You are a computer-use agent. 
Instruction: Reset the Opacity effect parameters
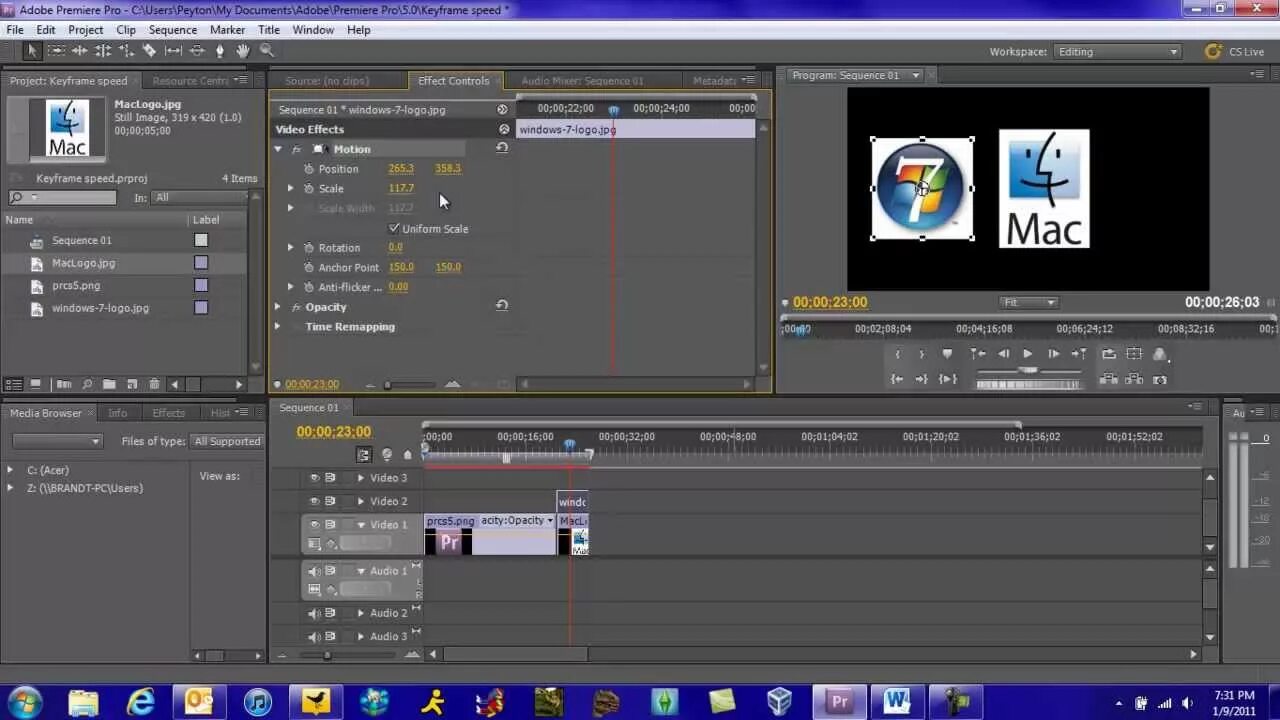[502, 306]
